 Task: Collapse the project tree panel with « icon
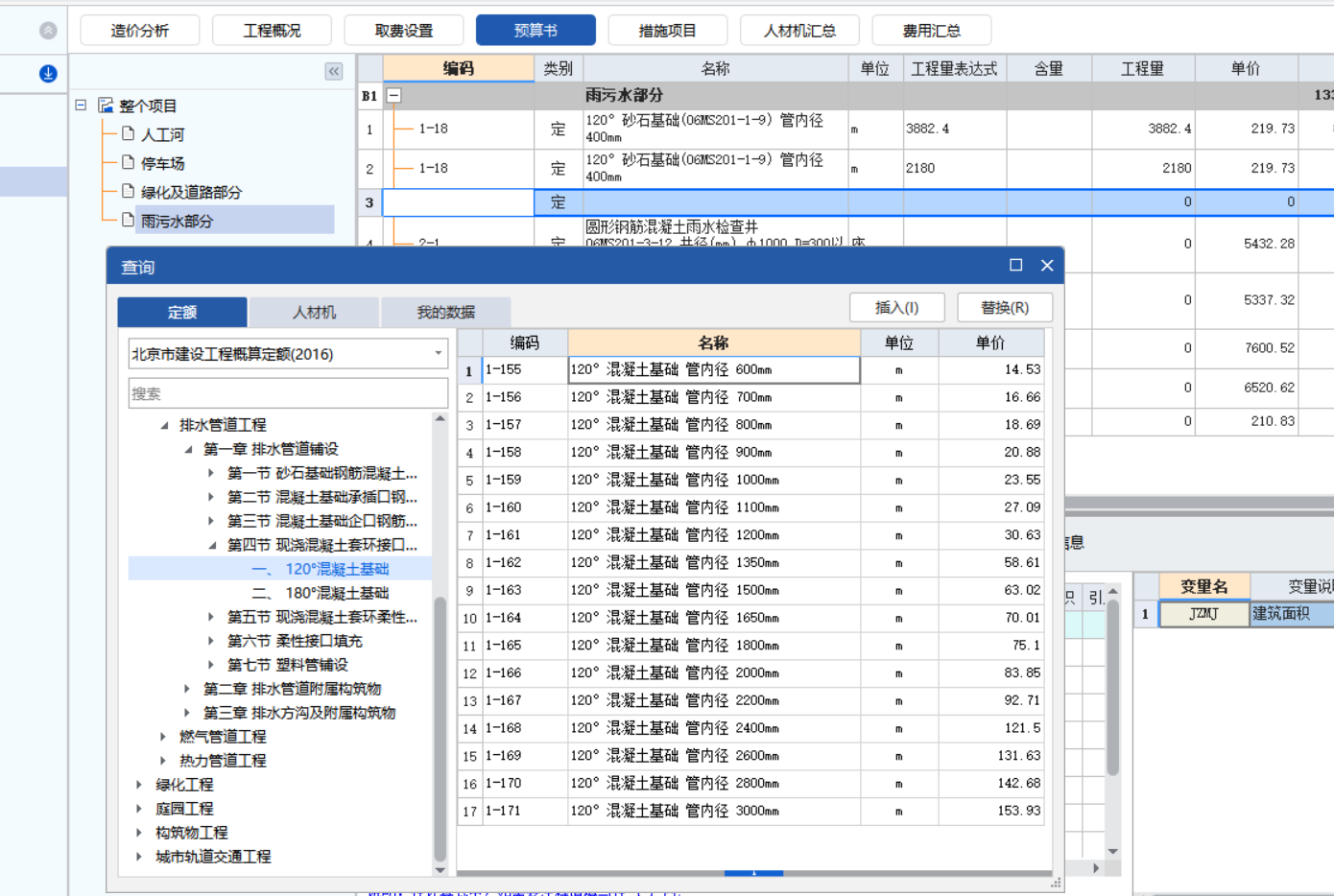click(333, 71)
